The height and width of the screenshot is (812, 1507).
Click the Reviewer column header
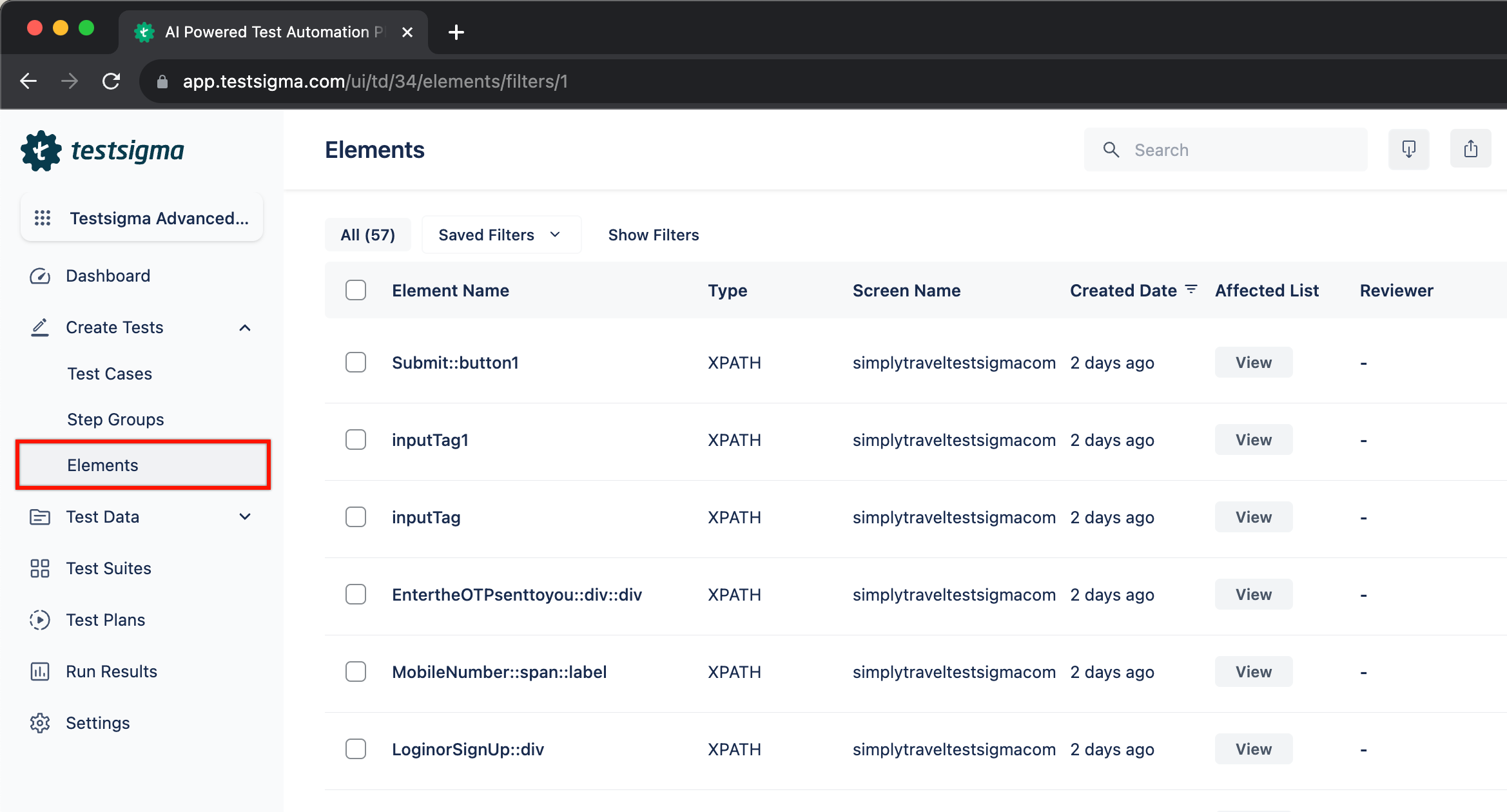pyautogui.click(x=1397, y=291)
